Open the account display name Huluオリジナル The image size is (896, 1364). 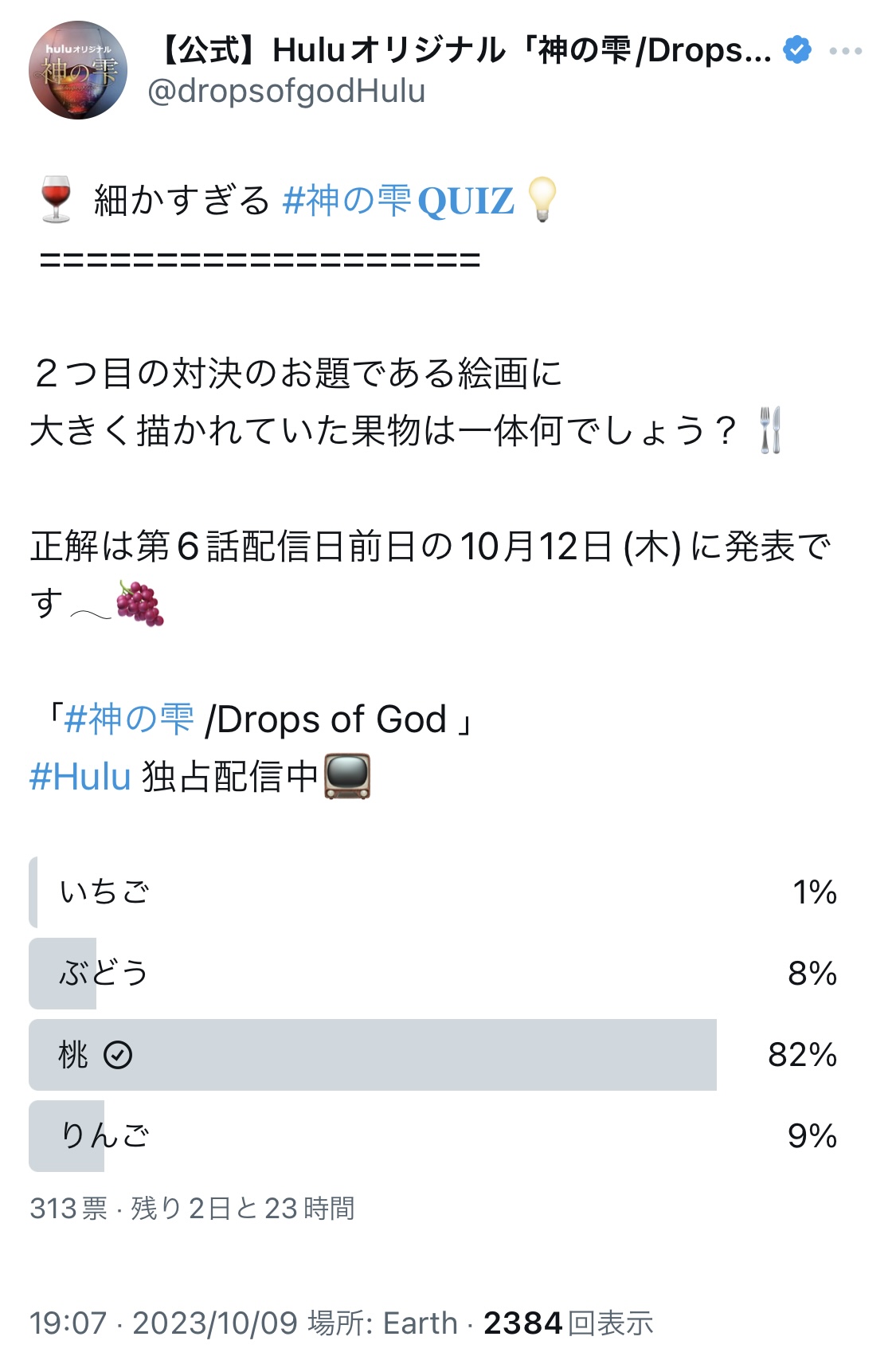click(x=460, y=50)
